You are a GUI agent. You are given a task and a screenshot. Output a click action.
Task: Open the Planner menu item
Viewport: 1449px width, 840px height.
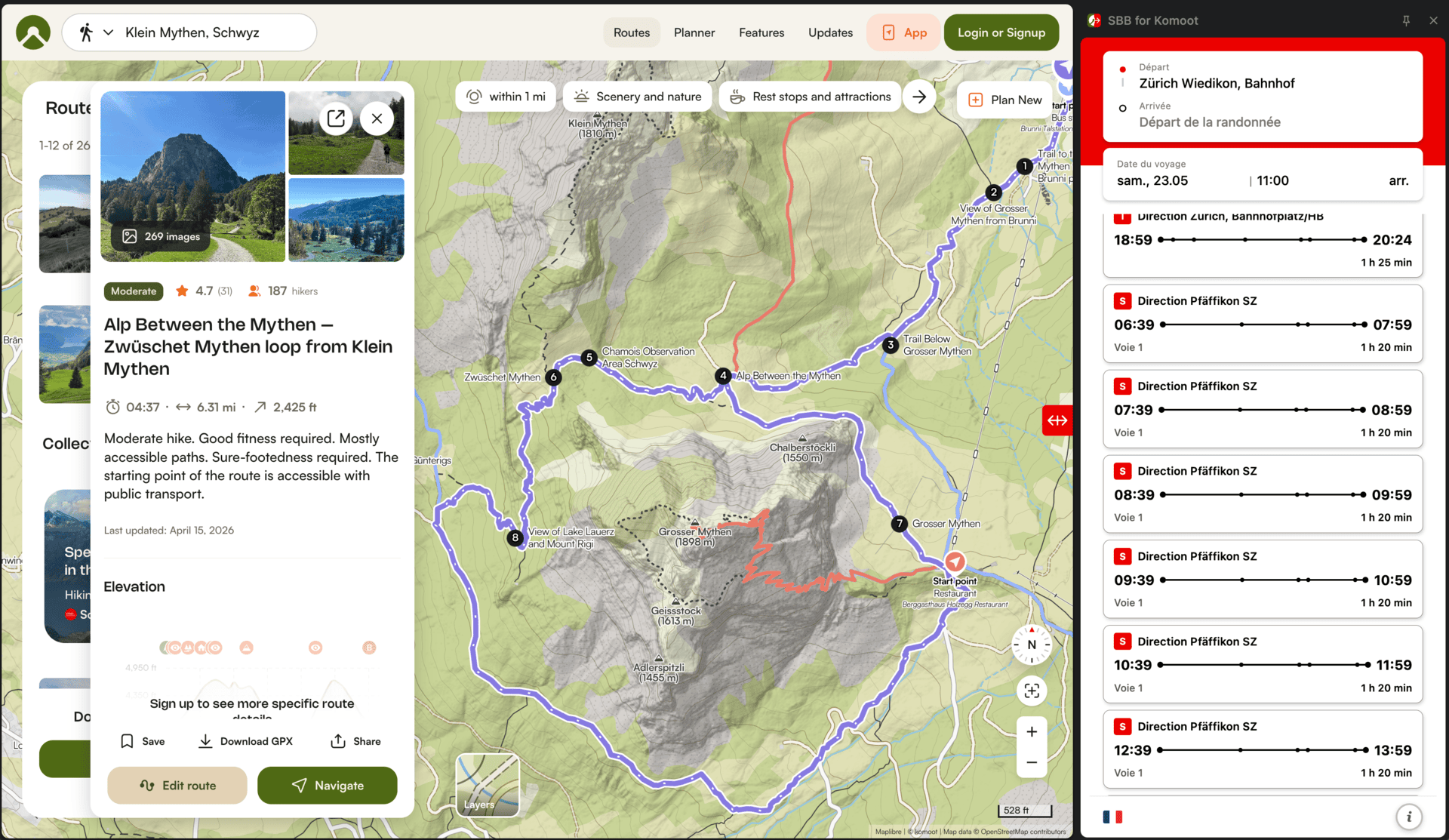[694, 32]
